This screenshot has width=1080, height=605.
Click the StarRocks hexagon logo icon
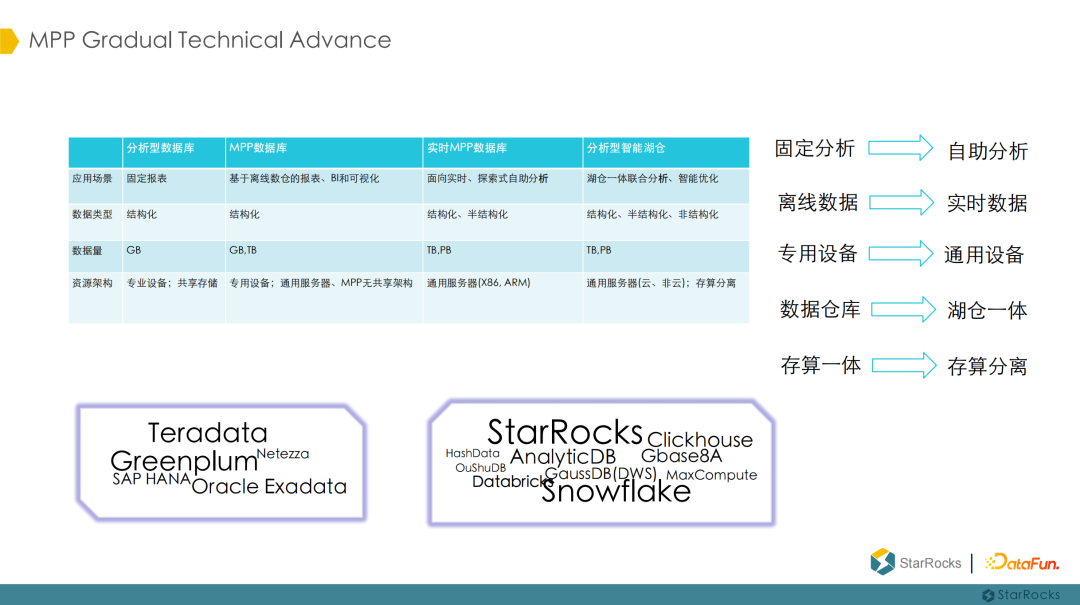click(x=882, y=562)
